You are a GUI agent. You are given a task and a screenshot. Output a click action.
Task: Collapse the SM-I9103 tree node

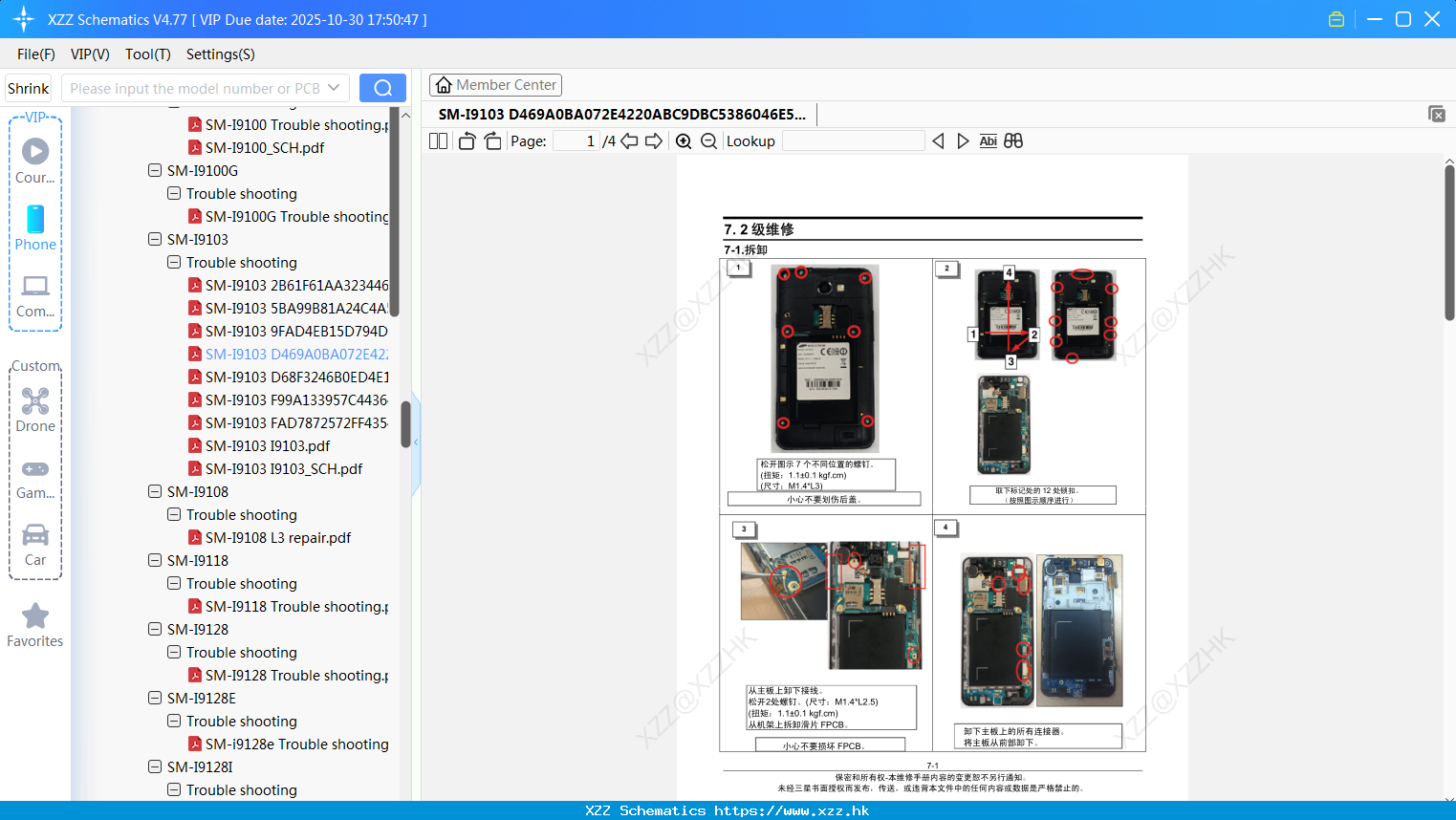[155, 239]
